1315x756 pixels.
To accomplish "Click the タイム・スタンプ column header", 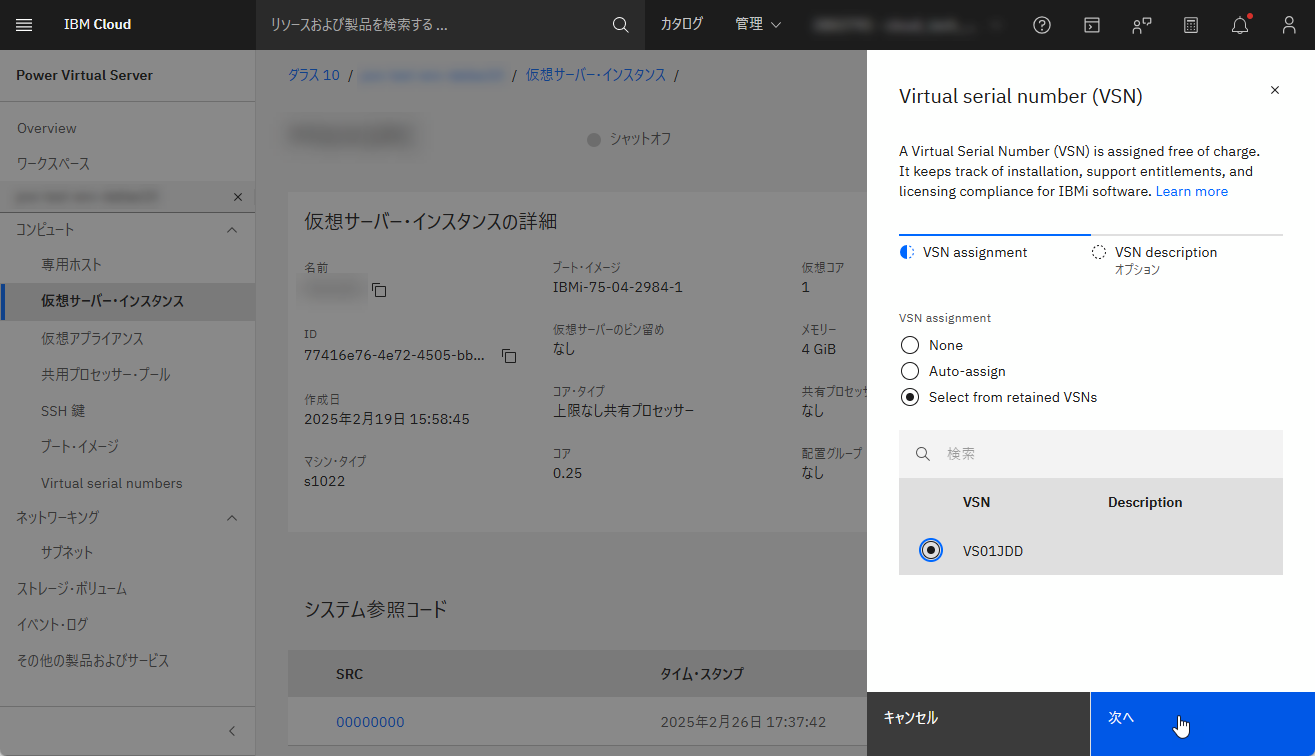I will pos(702,674).
